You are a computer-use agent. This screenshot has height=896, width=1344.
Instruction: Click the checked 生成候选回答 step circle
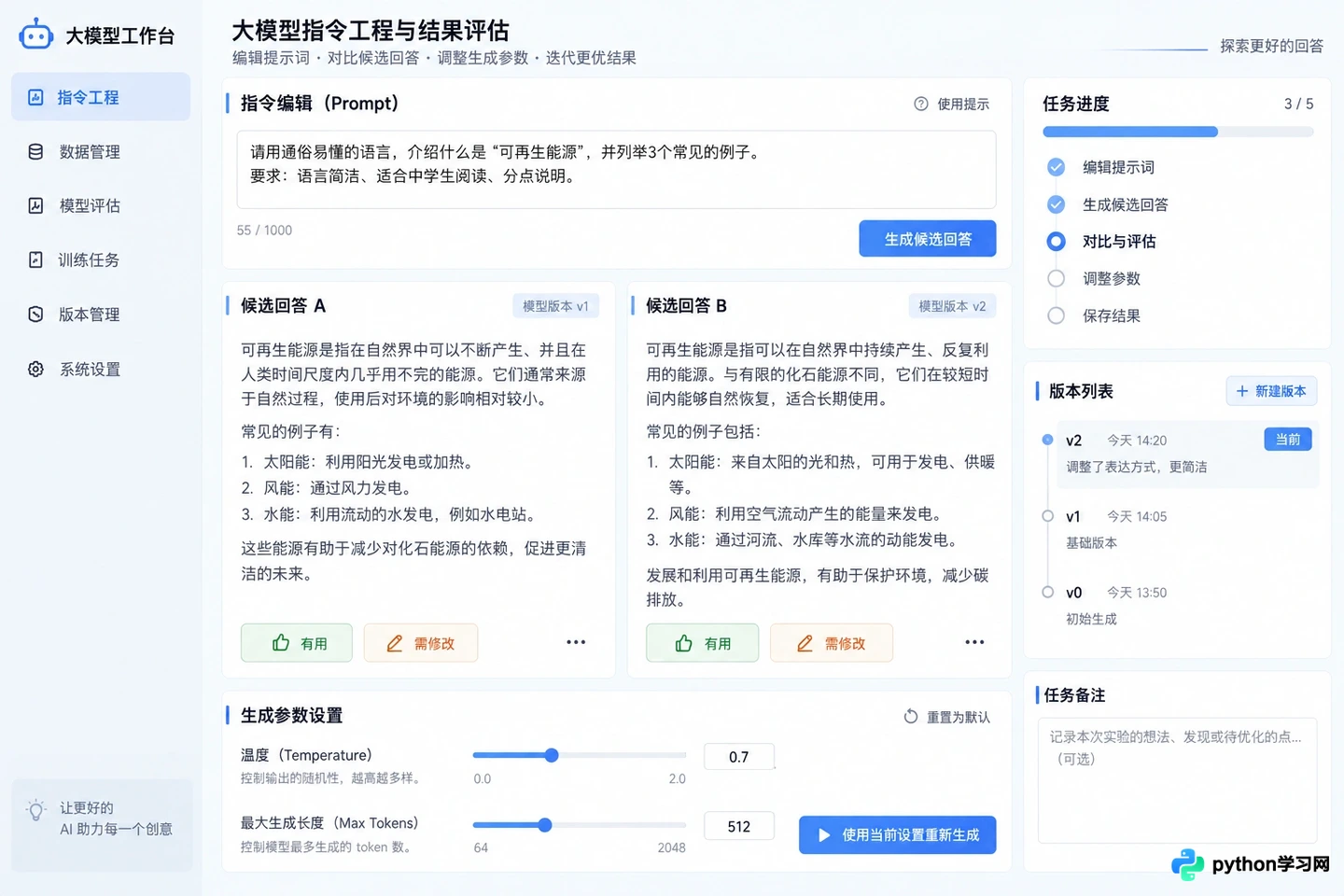point(1056,204)
